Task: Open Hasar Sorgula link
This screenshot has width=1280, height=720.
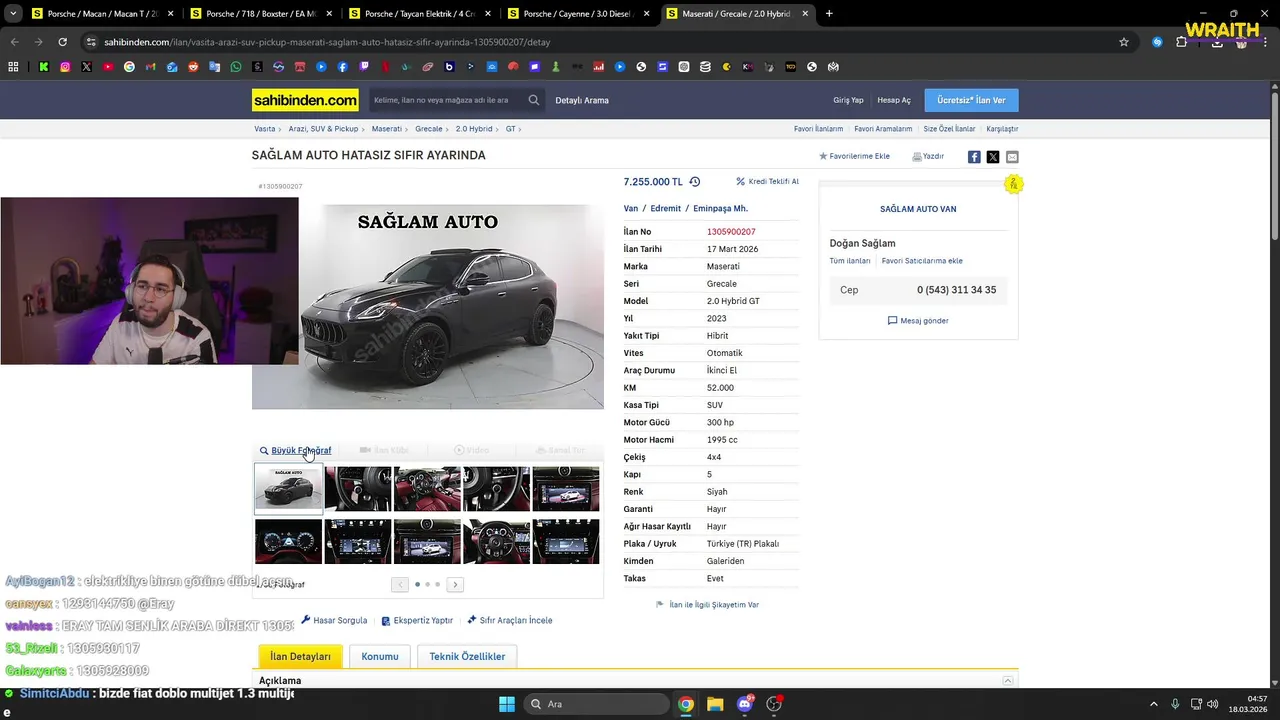Action: [x=334, y=621]
